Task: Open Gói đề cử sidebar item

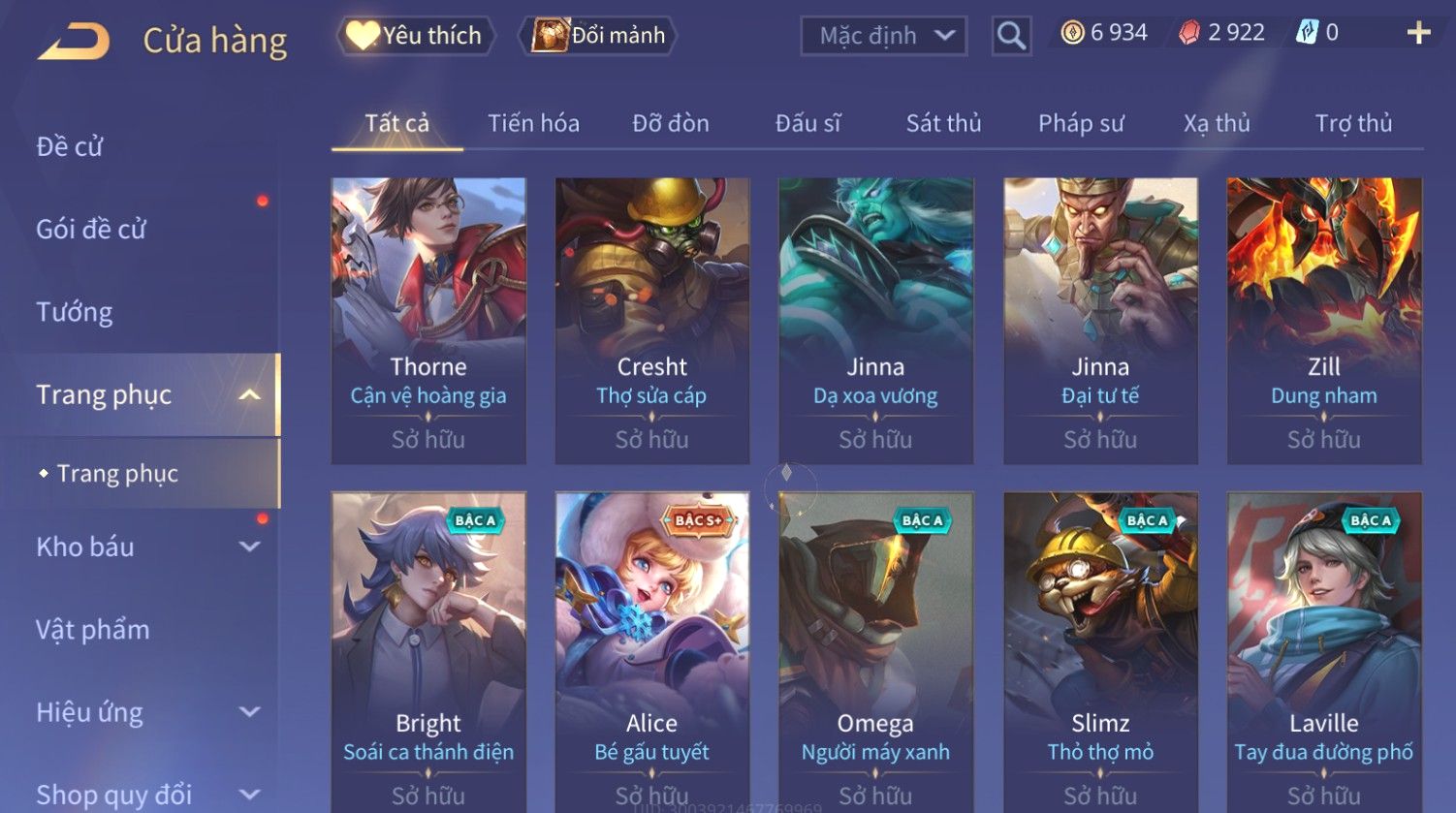Action: point(91,230)
